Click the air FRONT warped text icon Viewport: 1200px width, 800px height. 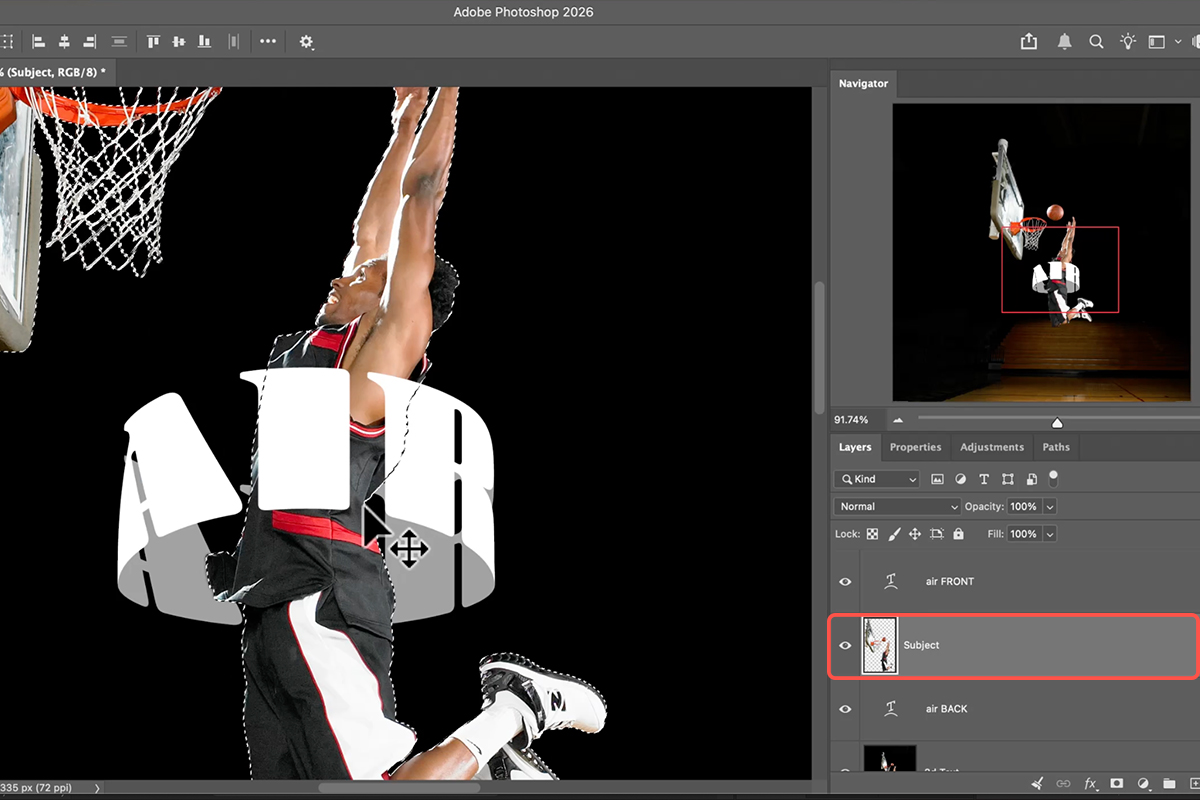coord(892,581)
